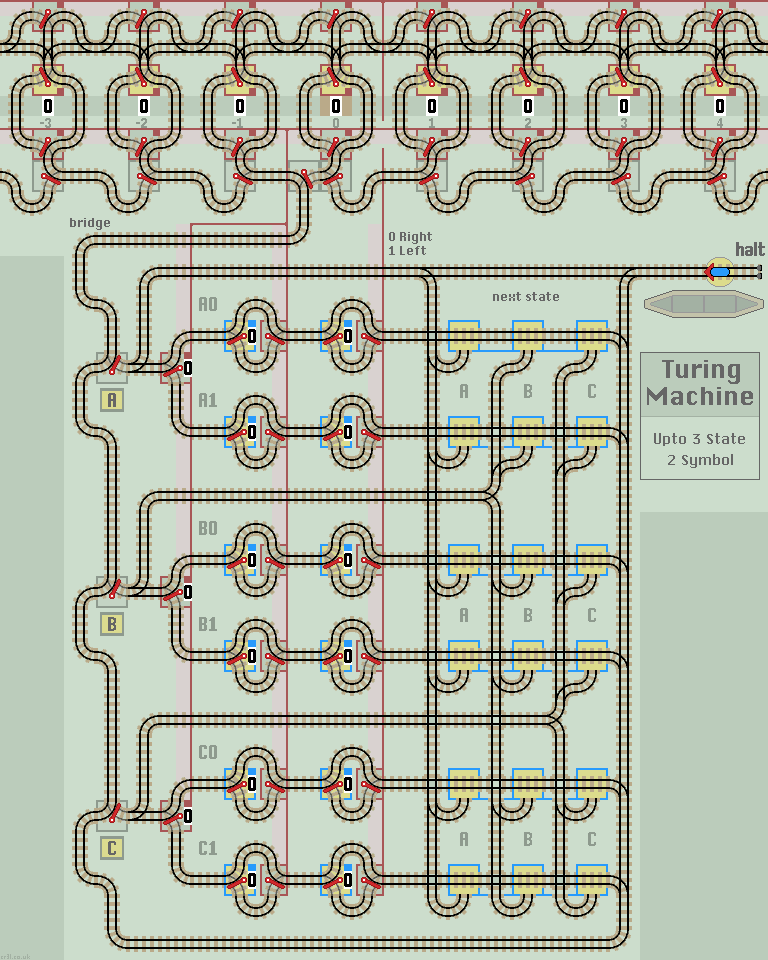This screenshot has width=768, height=960.
Task: Toggle tape cell -3 value
Action: [x=48, y=107]
